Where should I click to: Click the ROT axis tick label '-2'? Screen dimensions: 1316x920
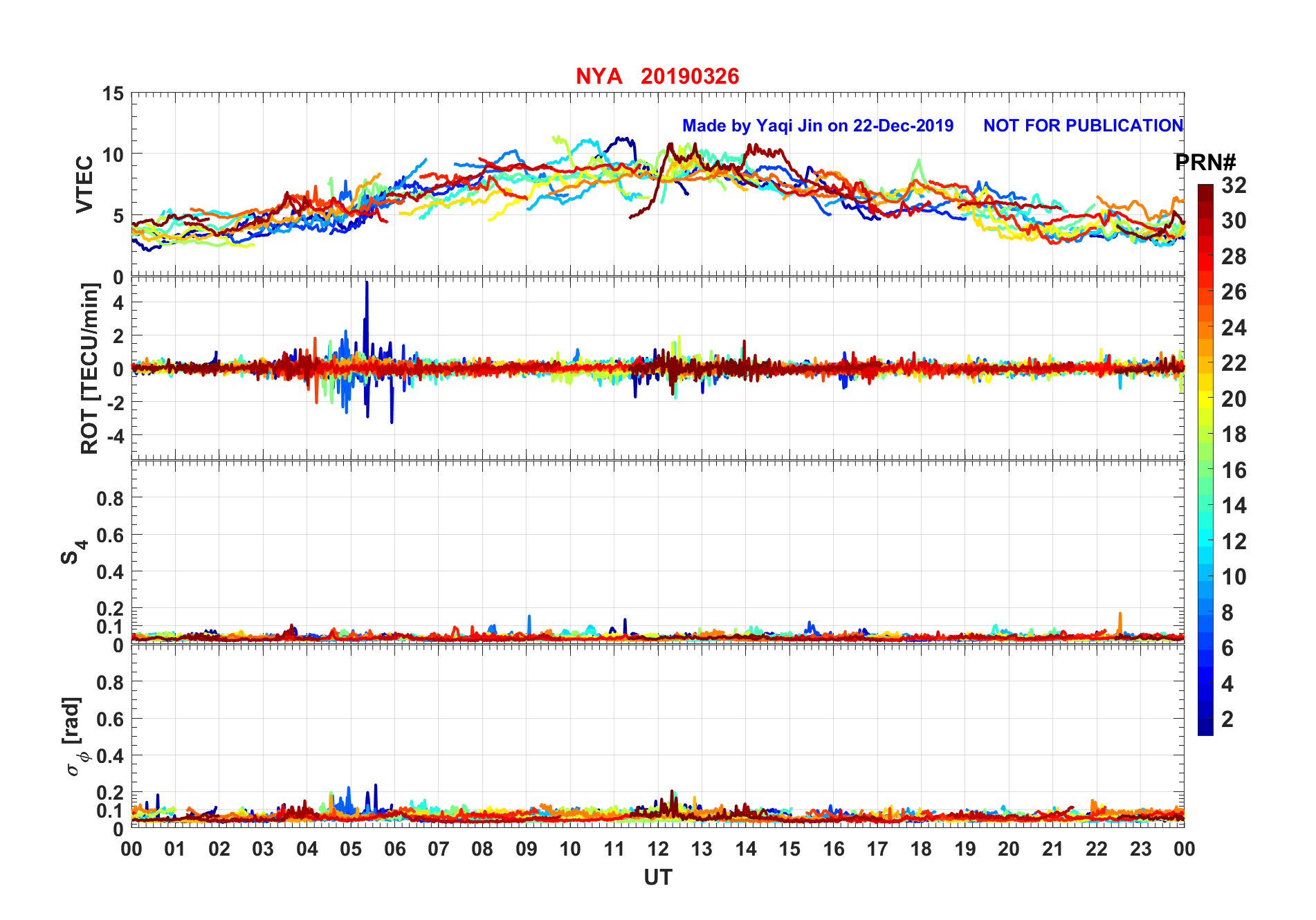pos(114,402)
